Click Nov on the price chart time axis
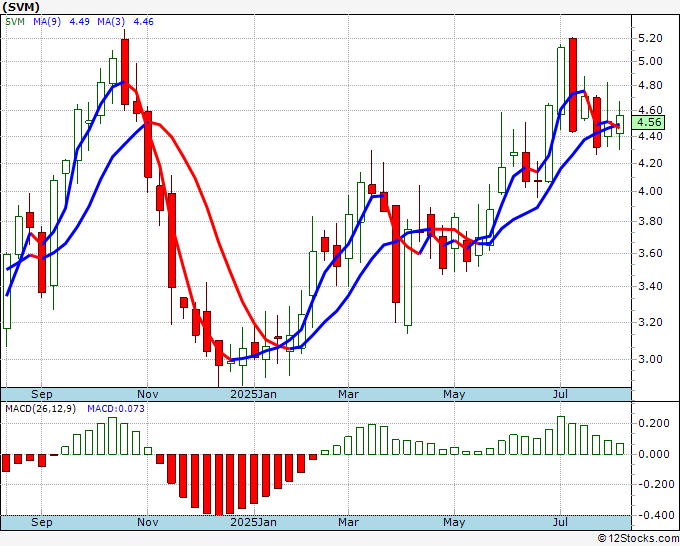 [147, 395]
